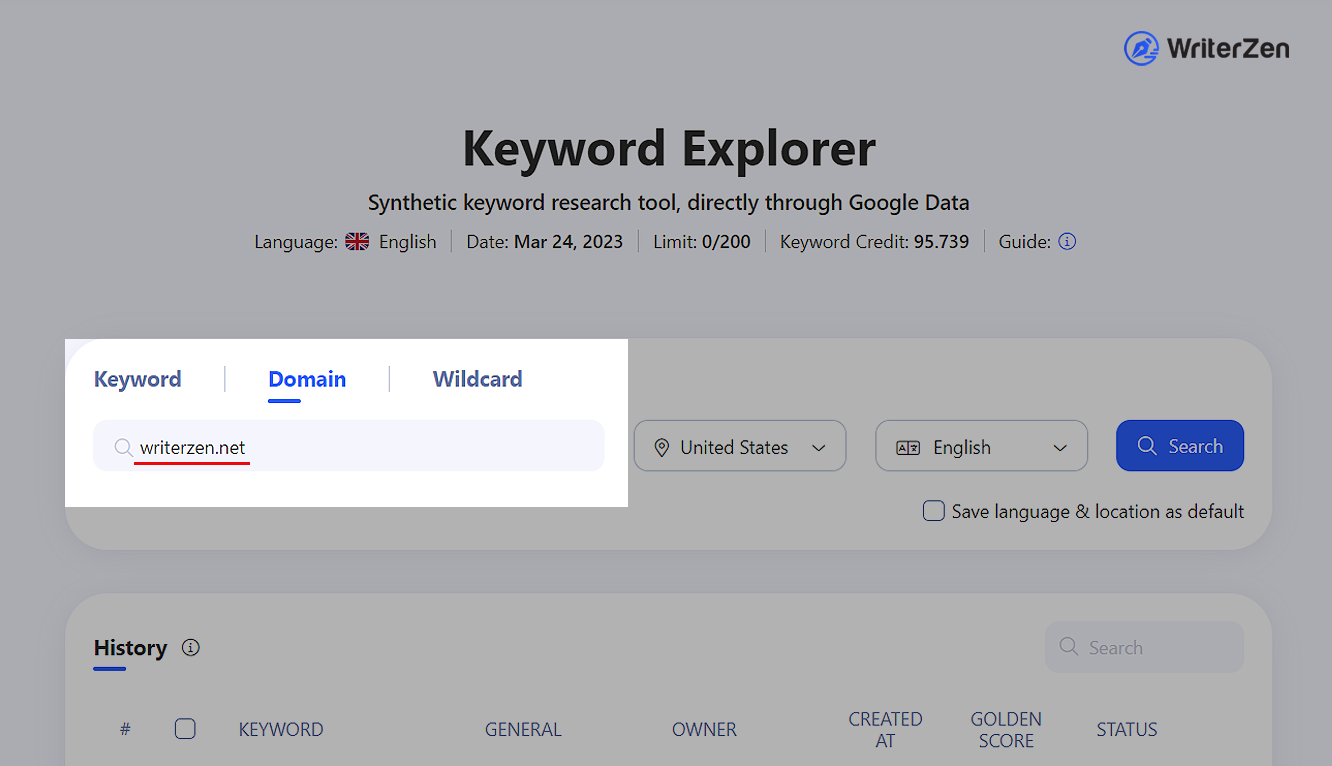Viewport: 1332px width, 766px height.
Task: Click the KEYWORD column header
Action: pos(281,730)
